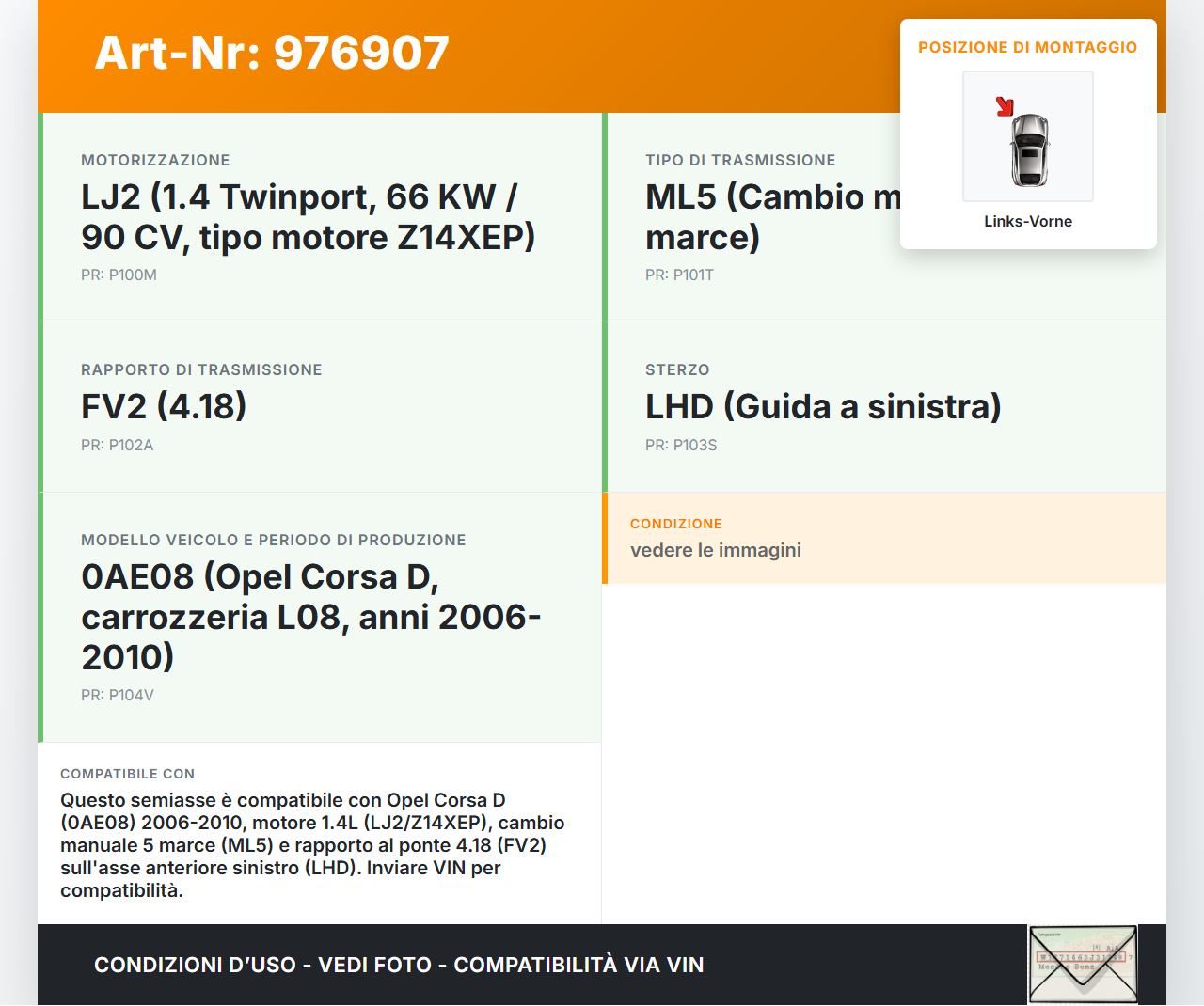Click the green bar beside MOTORIZZAZIONE
The image size is (1204, 1006).
coord(40,216)
